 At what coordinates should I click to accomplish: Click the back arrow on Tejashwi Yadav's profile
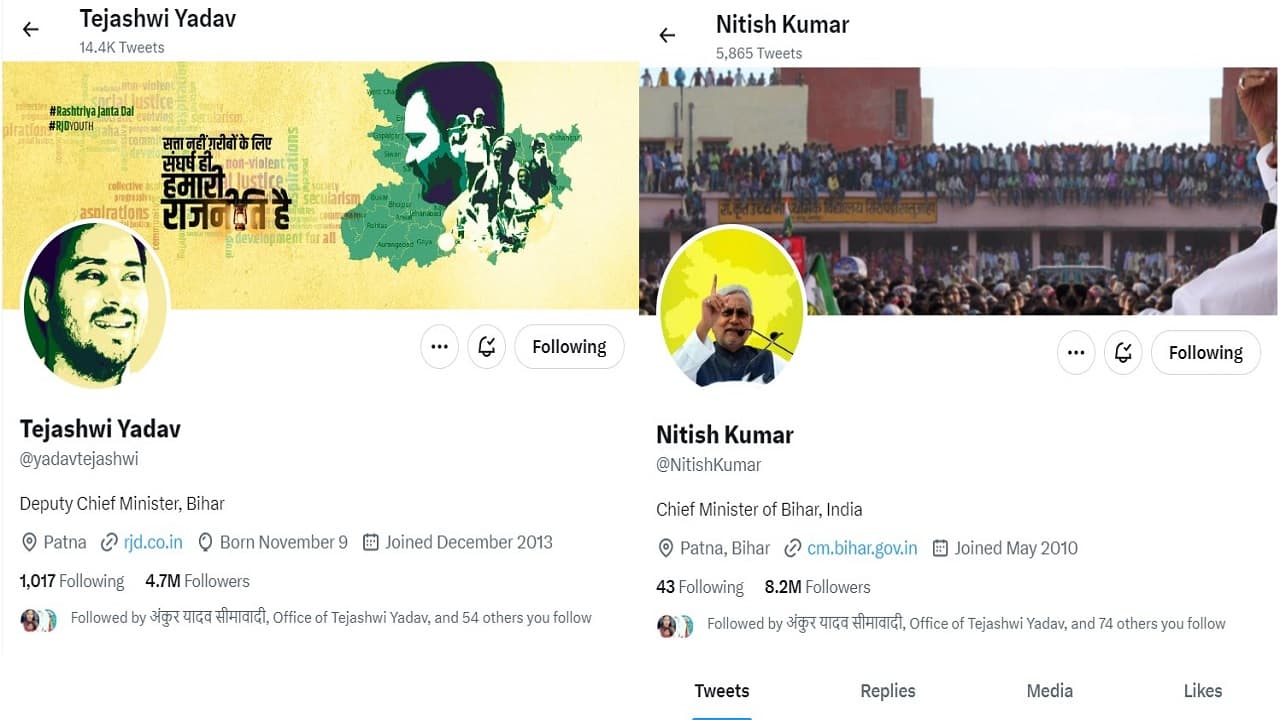[30, 29]
